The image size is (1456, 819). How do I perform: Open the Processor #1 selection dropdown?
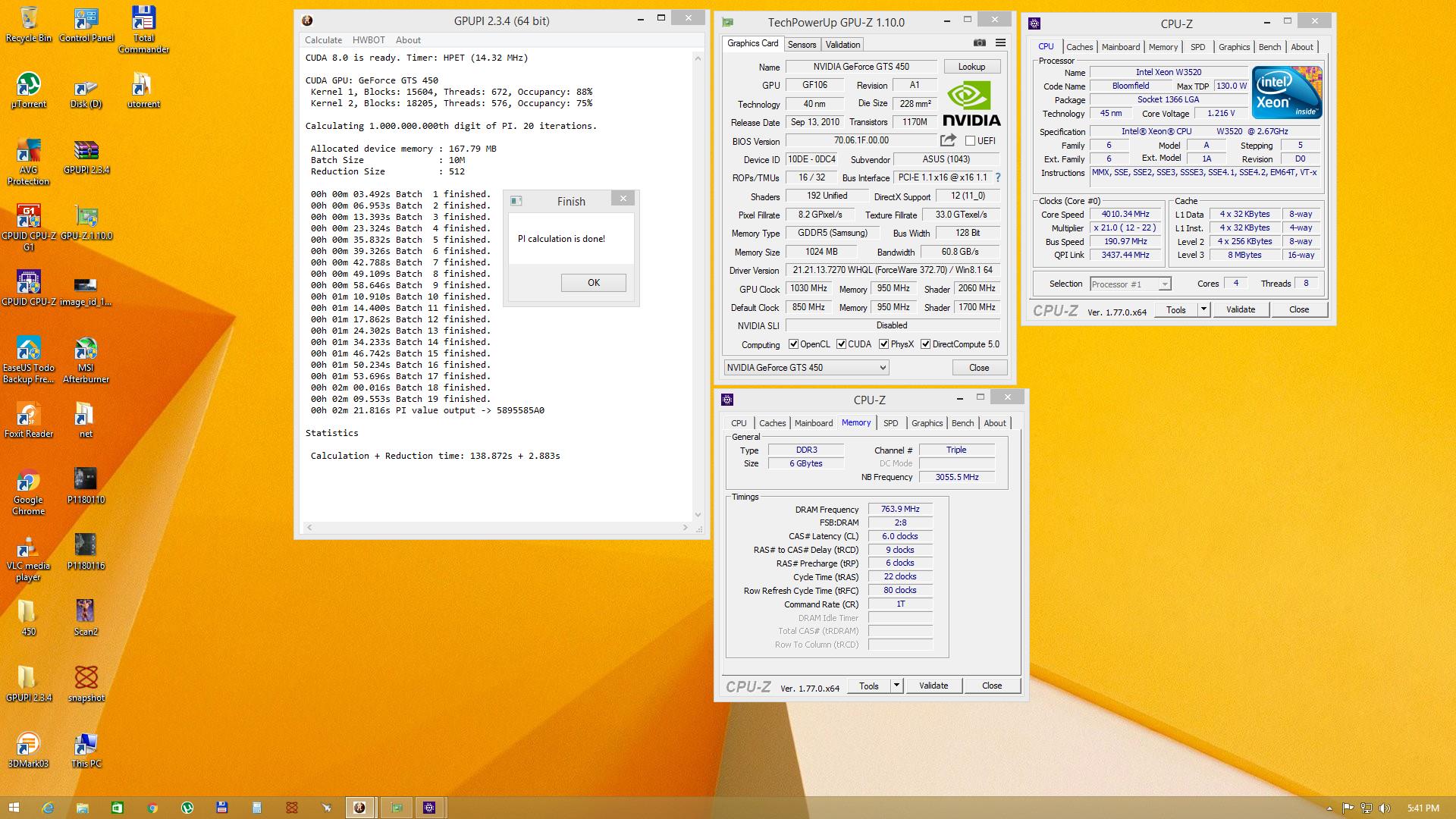1131,284
